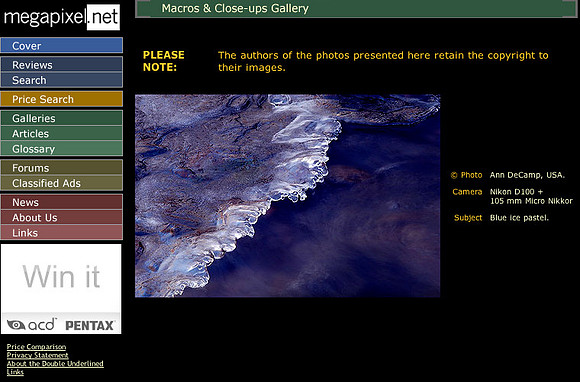Open the Cover page

click(61, 45)
